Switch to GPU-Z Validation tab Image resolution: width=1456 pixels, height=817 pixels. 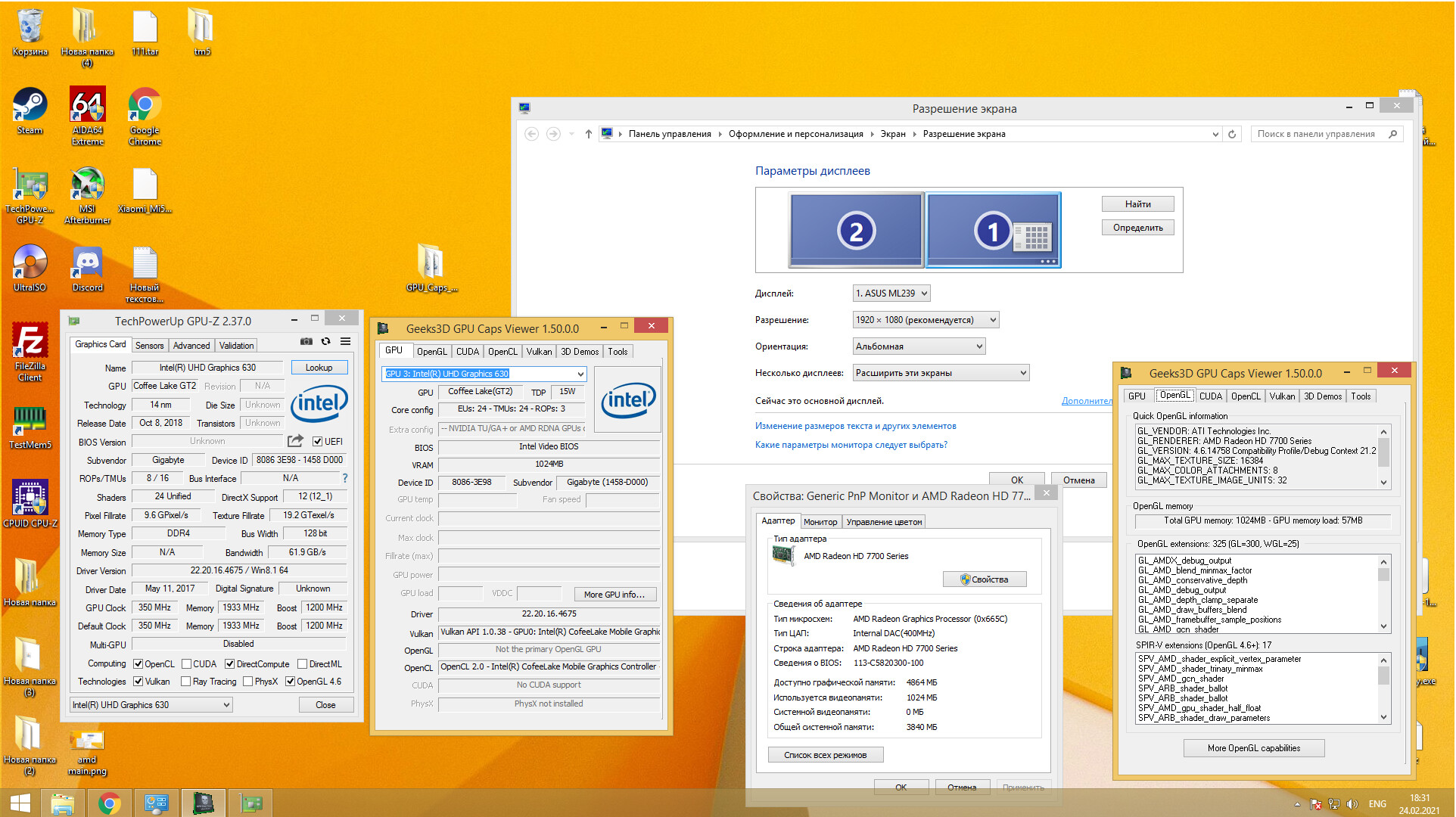pyautogui.click(x=236, y=346)
